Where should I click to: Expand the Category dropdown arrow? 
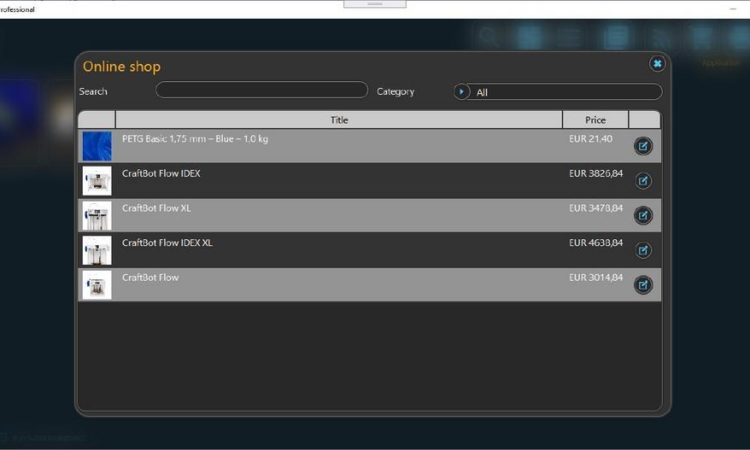tap(462, 92)
